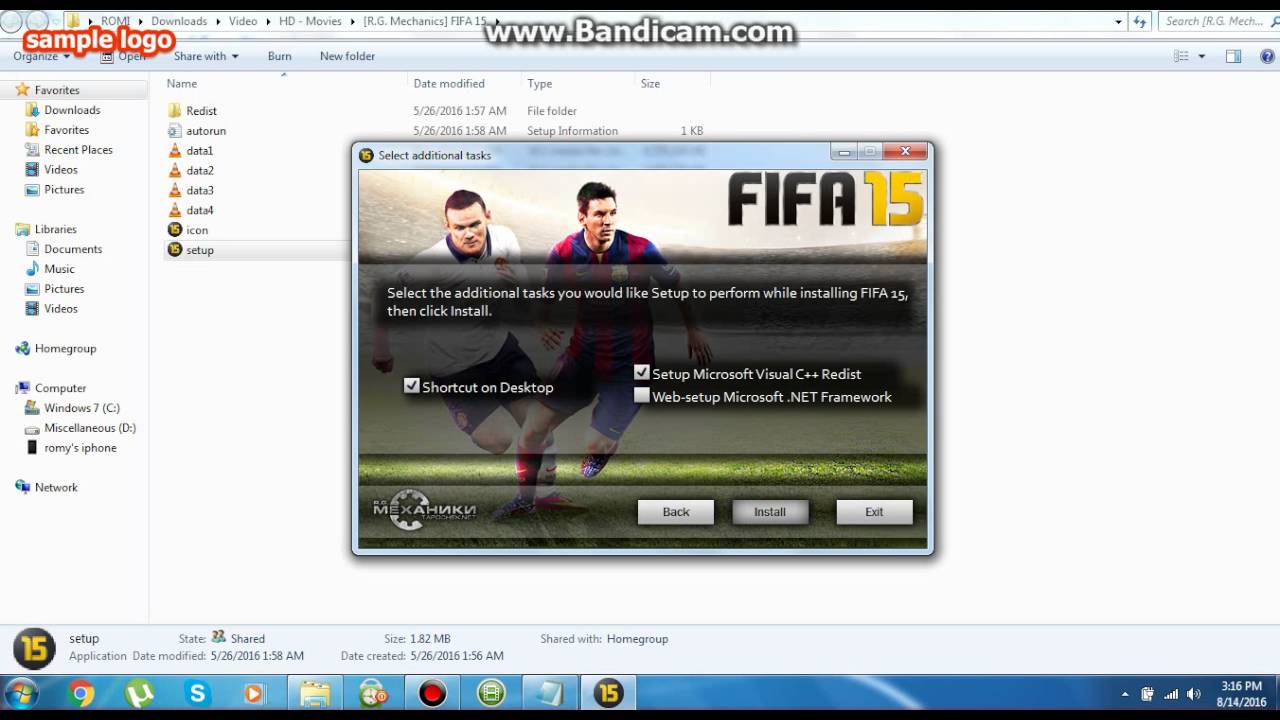Open the Documents library
Image resolution: width=1280 pixels, height=720 pixels.
tap(73, 249)
